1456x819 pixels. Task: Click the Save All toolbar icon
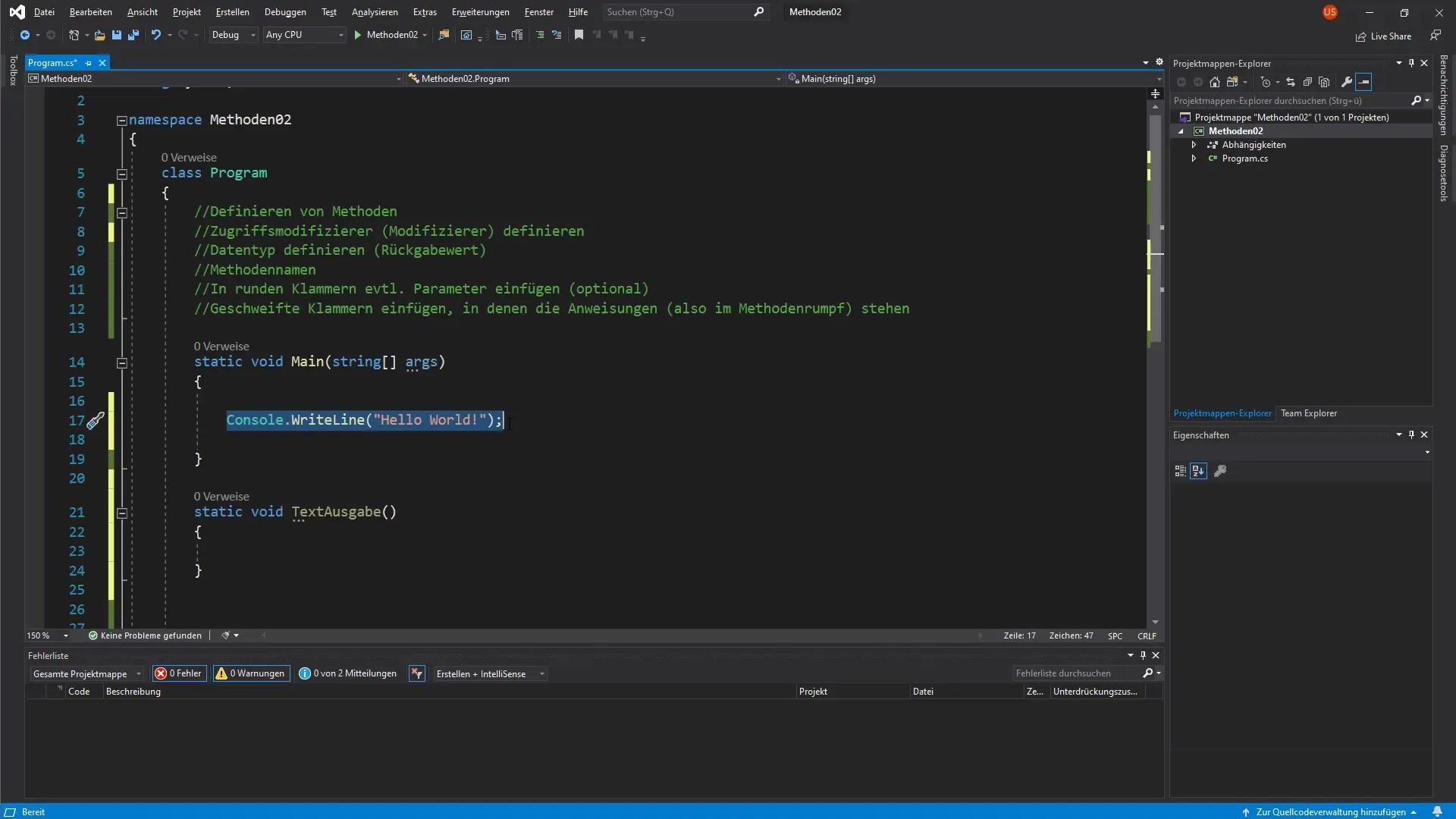coord(133,35)
